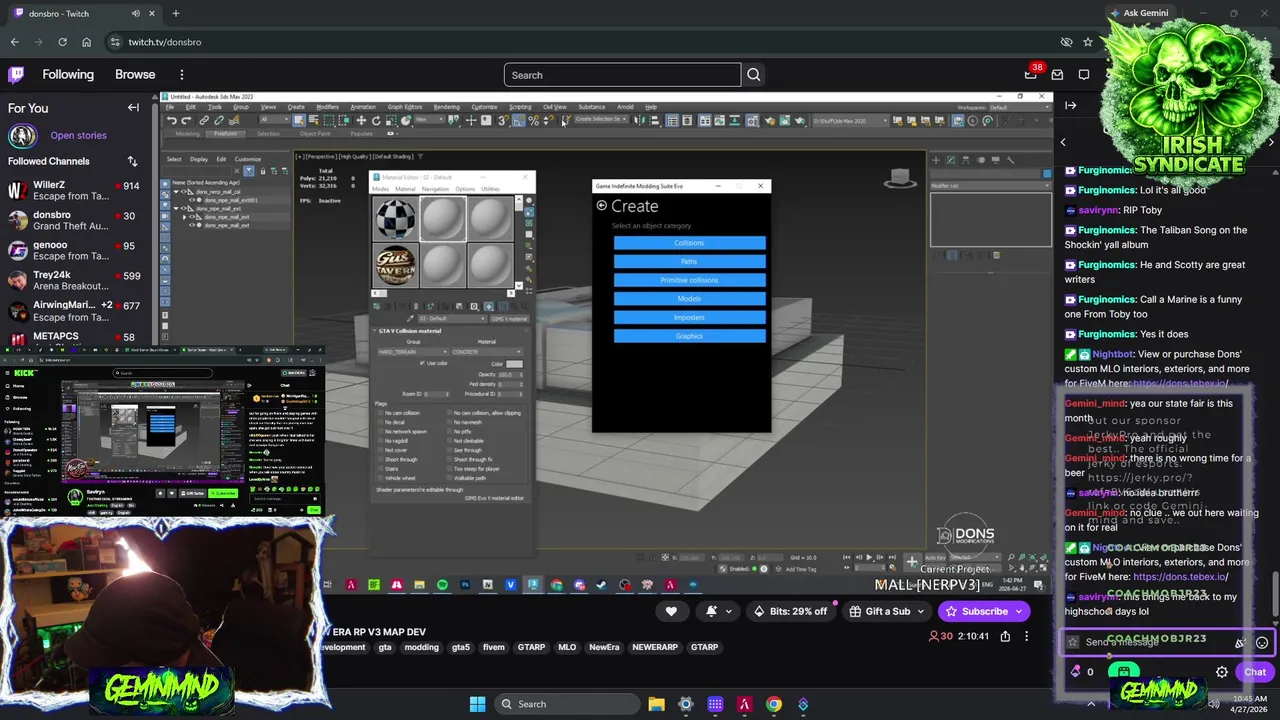Click the browser reload button
1280x720 pixels.
click(x=62, y=42)
